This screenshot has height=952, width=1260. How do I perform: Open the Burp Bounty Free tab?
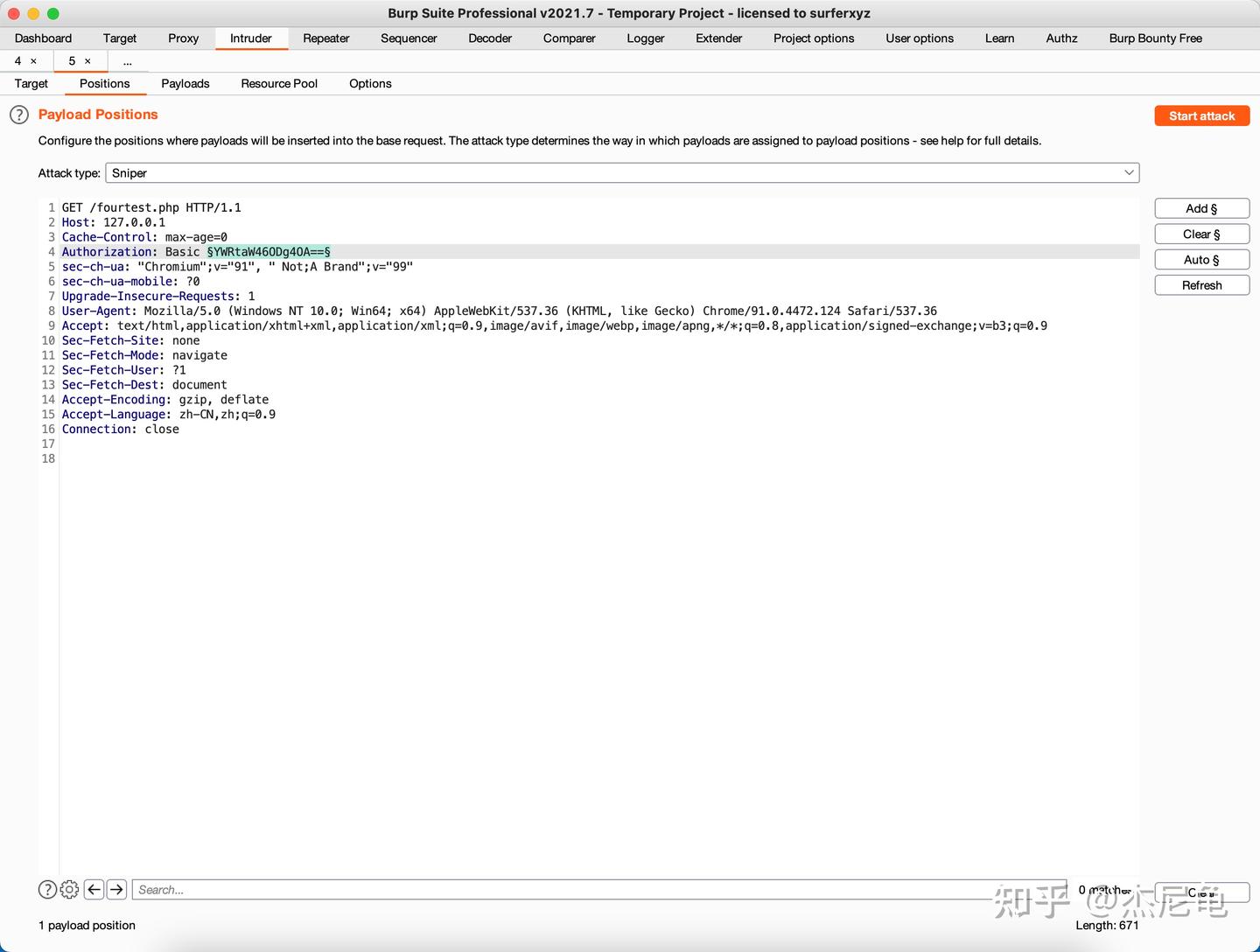click(1156, 38)
